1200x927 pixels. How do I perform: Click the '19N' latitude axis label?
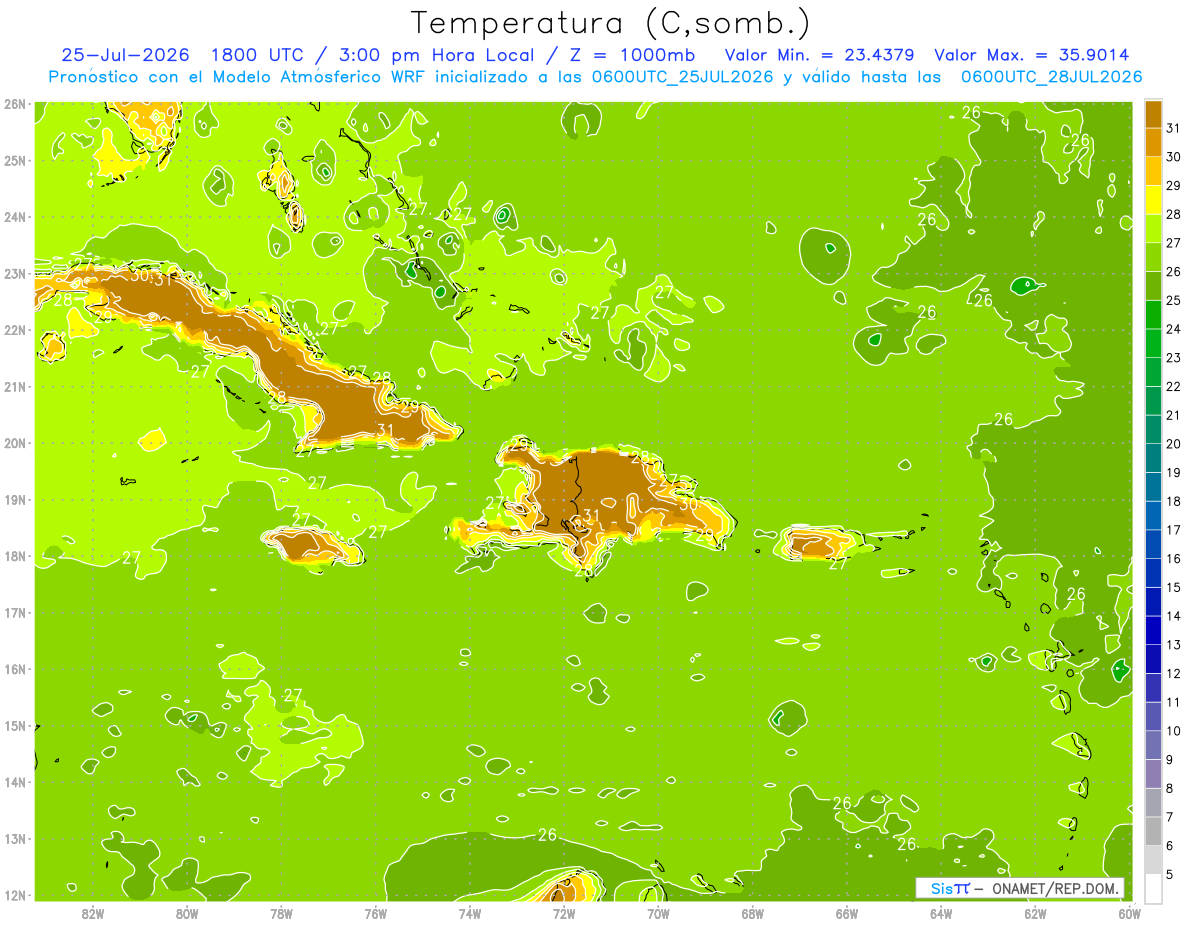(14, 499)
